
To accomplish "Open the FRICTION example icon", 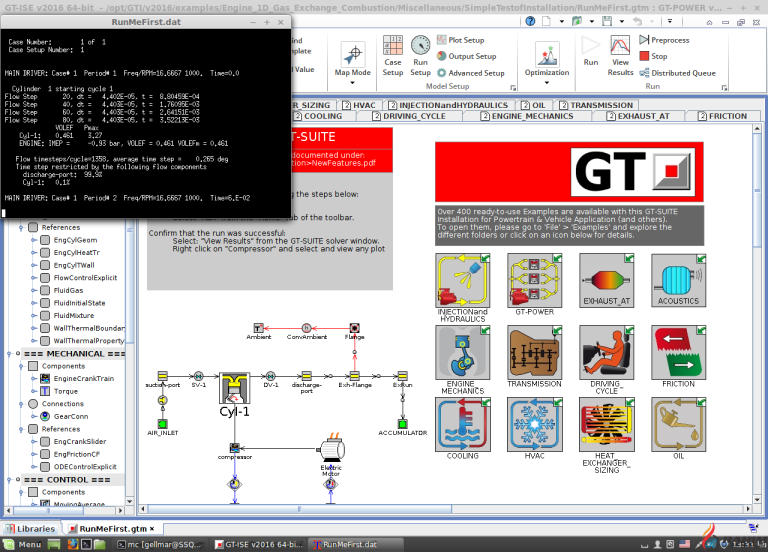I will coord(678,353).
